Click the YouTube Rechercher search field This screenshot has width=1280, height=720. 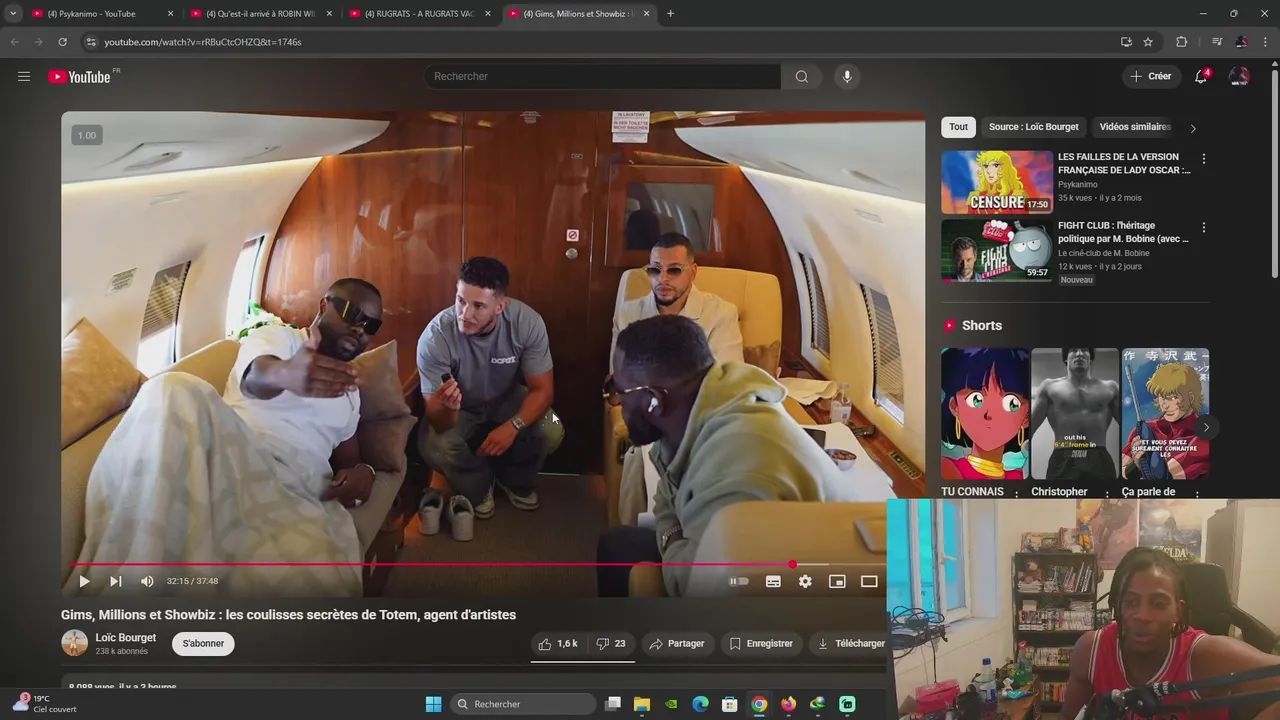pyautogui.click(x=602, y=76)
